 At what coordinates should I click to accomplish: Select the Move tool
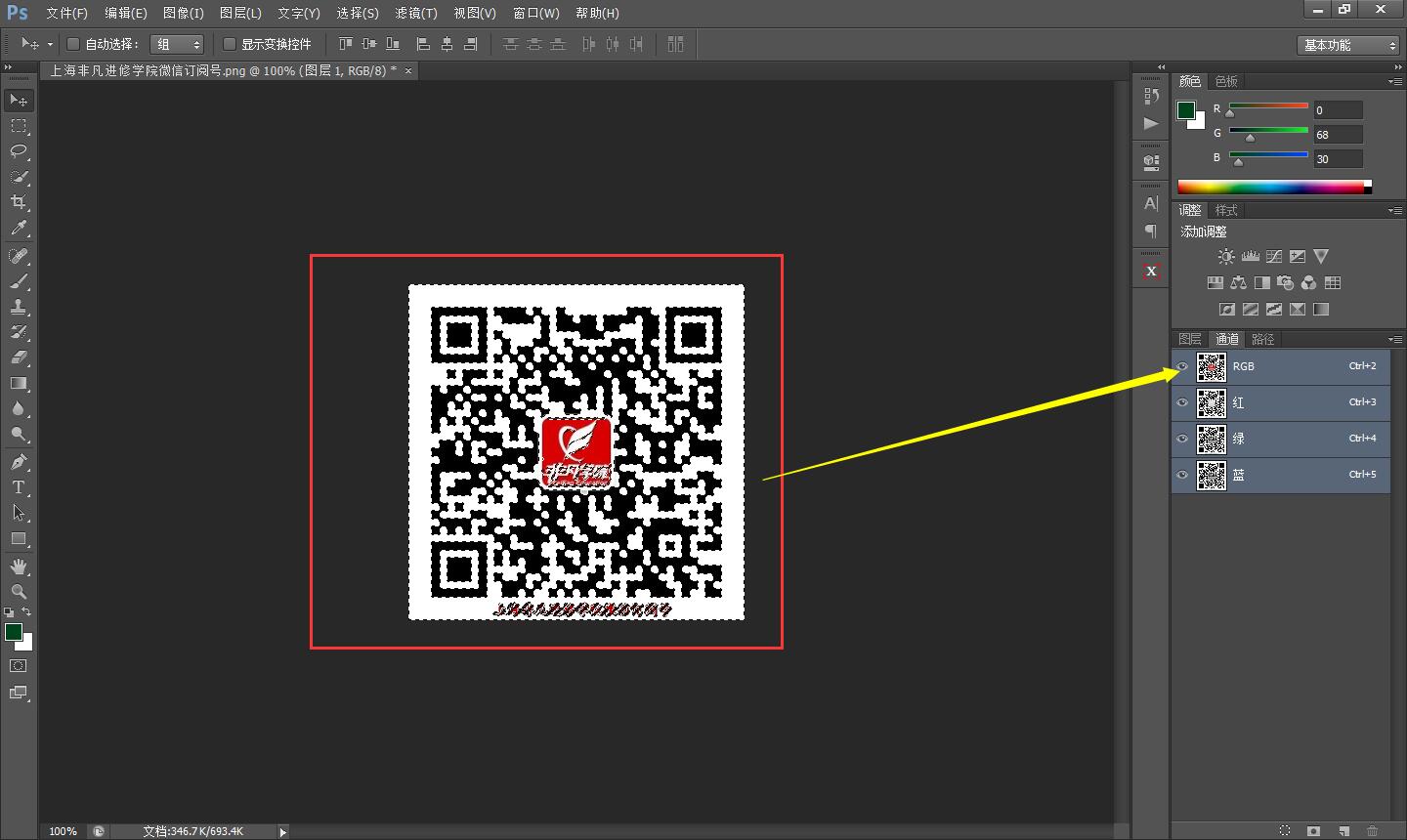(x=19, y=101)
